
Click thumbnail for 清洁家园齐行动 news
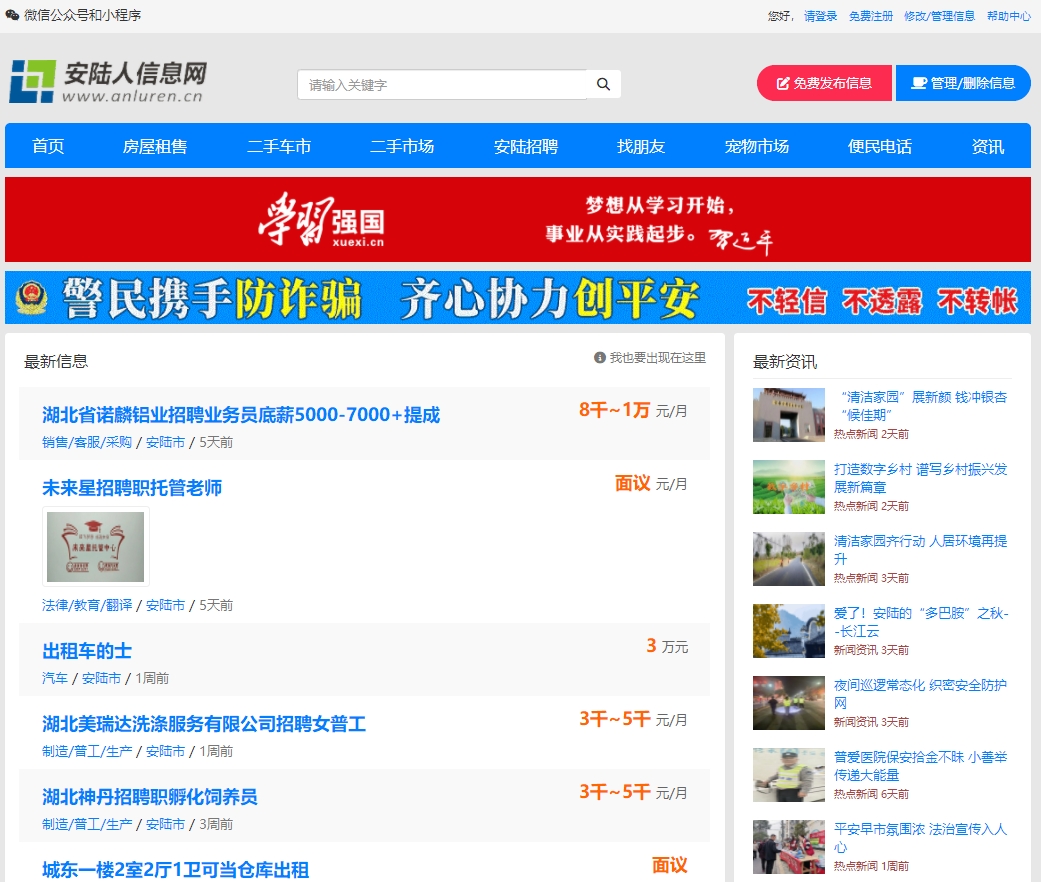(x=789, y=559)
